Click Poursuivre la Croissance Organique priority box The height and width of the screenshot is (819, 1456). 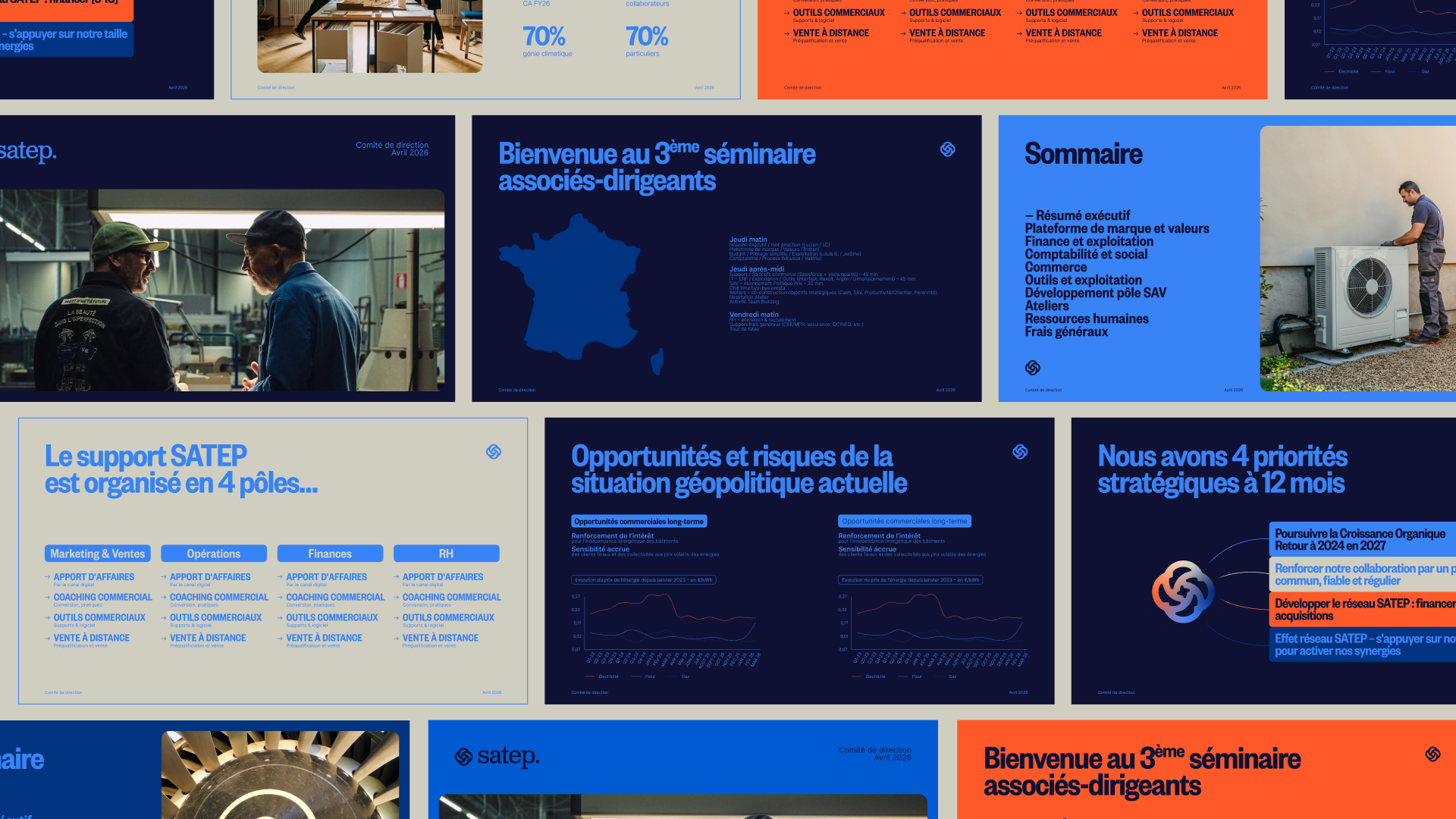coord(1363,539)
